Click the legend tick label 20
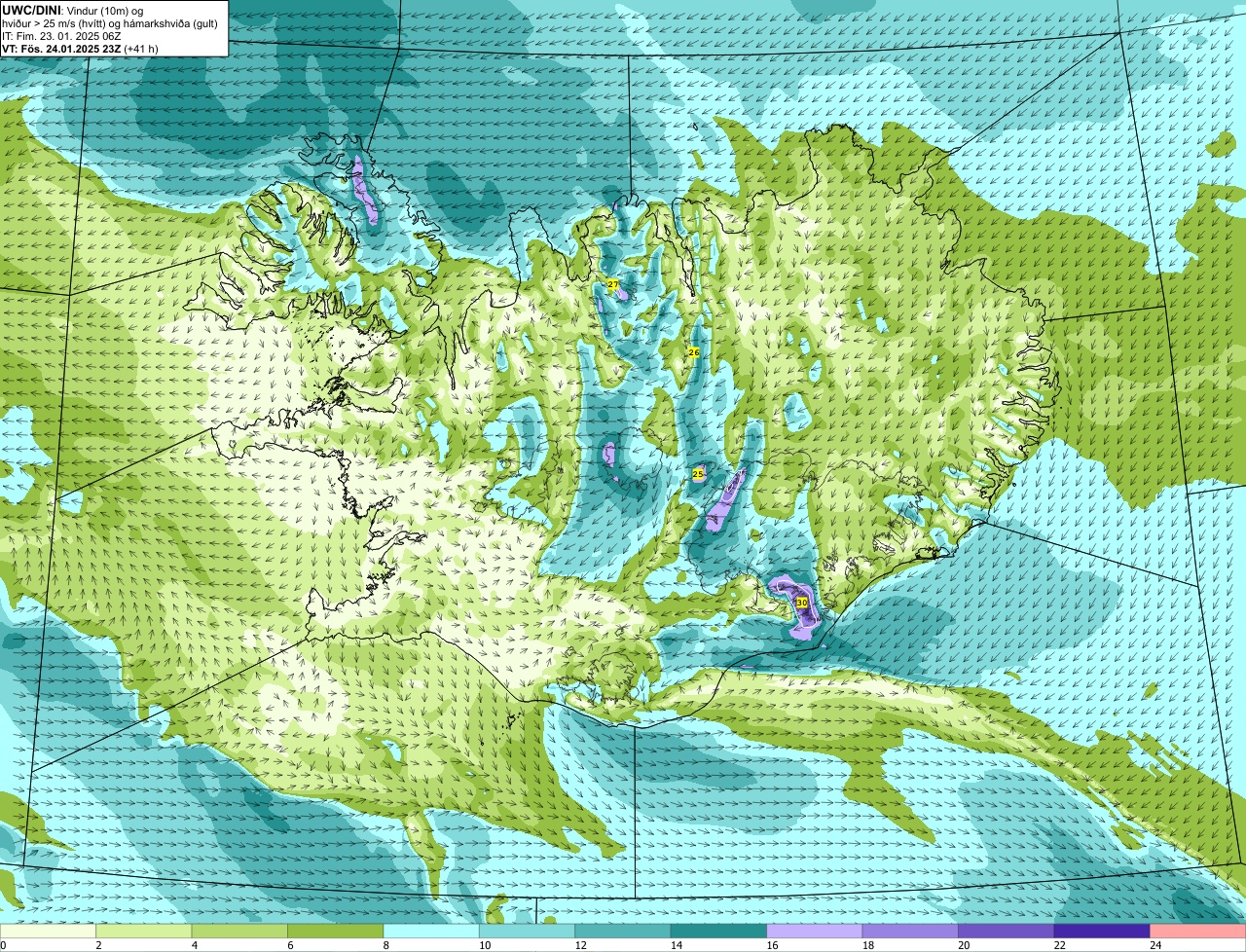The image size is (1246, 952). point(964,944)
